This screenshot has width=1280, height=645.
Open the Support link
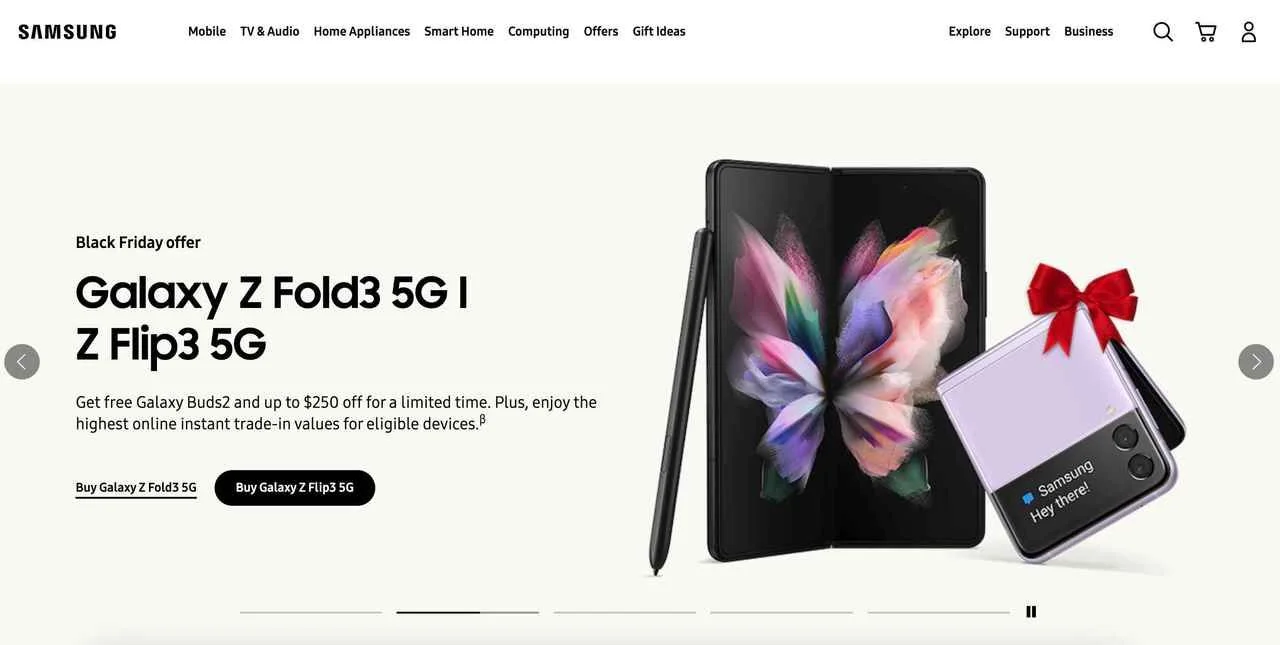[x=1027, y=31]
